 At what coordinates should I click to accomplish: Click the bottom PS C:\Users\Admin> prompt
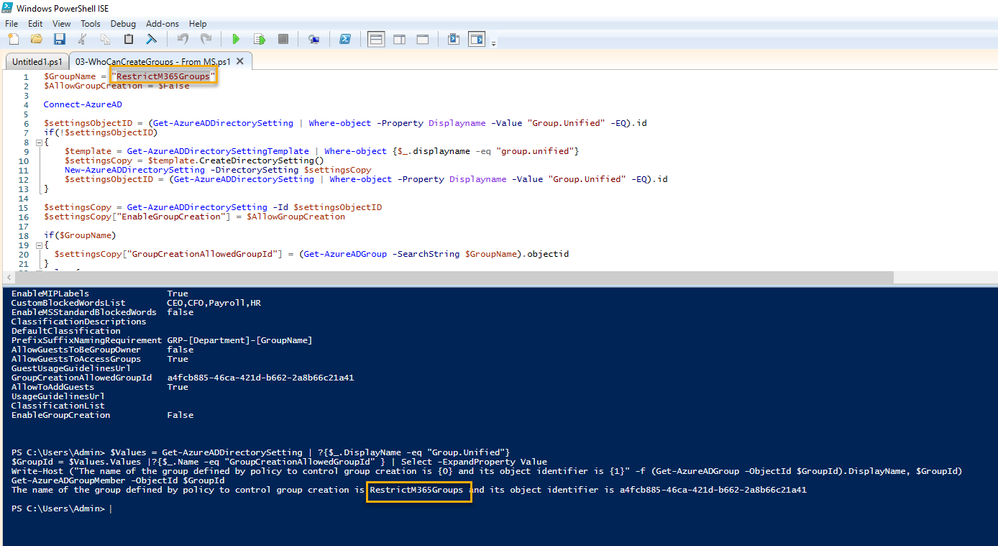58,508
